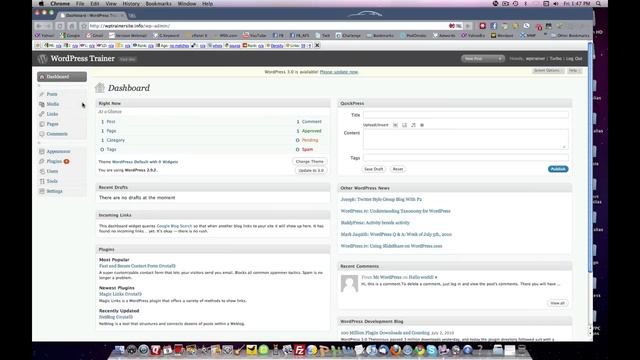
Task: Click the Posts icon in the sidebar
Action: (42, 94)
